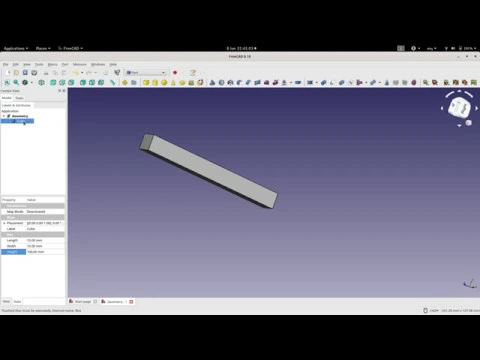The width and height of the screenshot is (480, 360).
Task: Open the Shape builder icon
Action: click(x=200, y=82)
